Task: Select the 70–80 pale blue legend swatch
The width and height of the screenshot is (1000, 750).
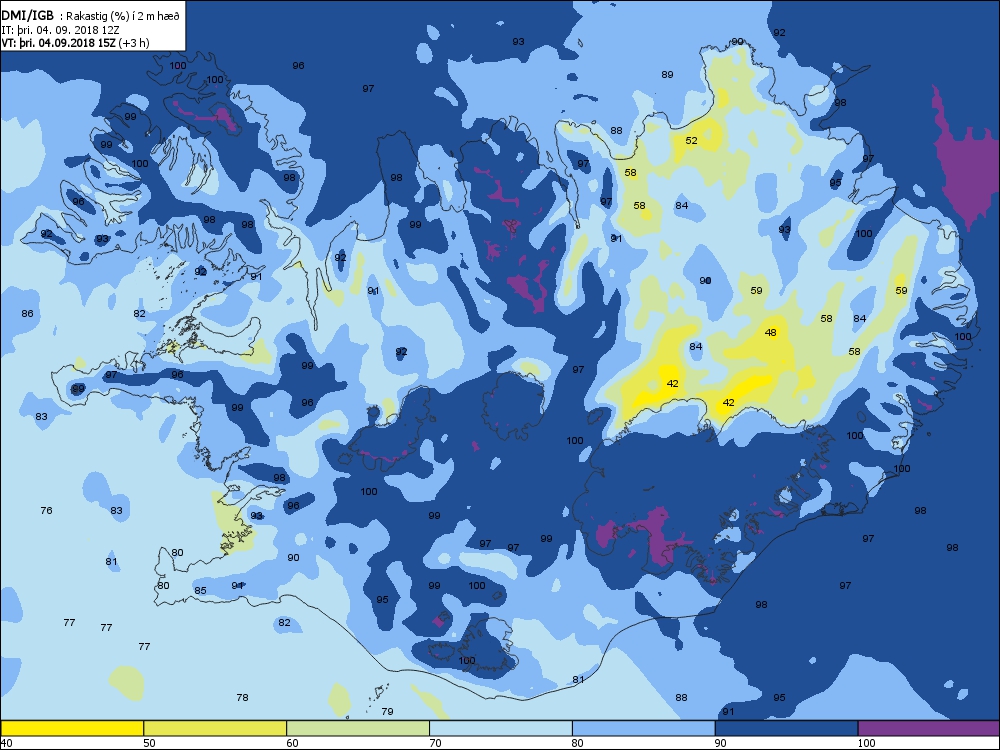Action: pos(501,728)
